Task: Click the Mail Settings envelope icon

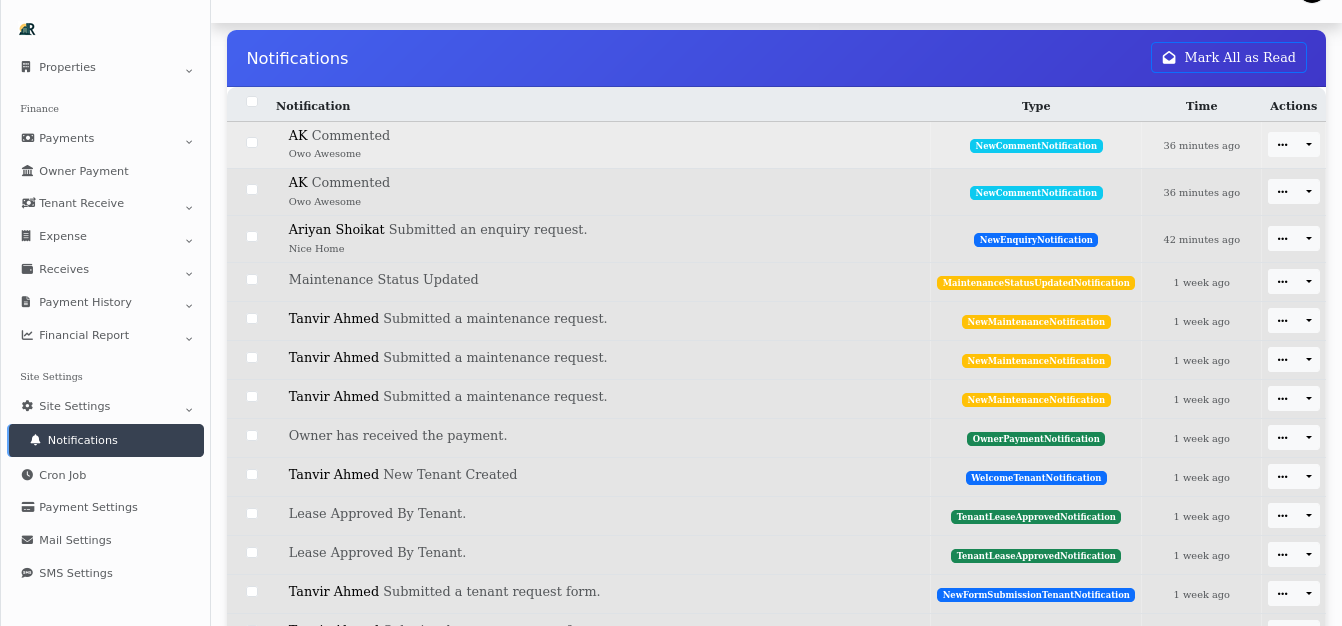Action: click(x=27, y=540)
